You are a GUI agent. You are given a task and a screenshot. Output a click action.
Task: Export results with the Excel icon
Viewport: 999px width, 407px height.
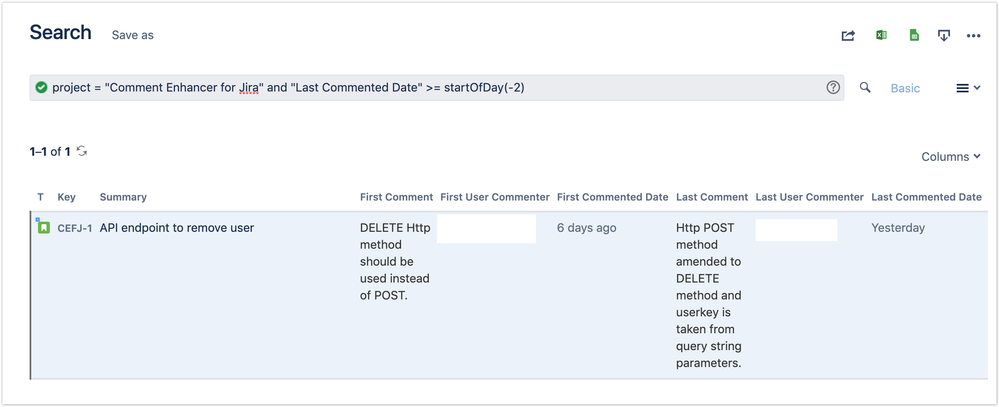(881, 36)
